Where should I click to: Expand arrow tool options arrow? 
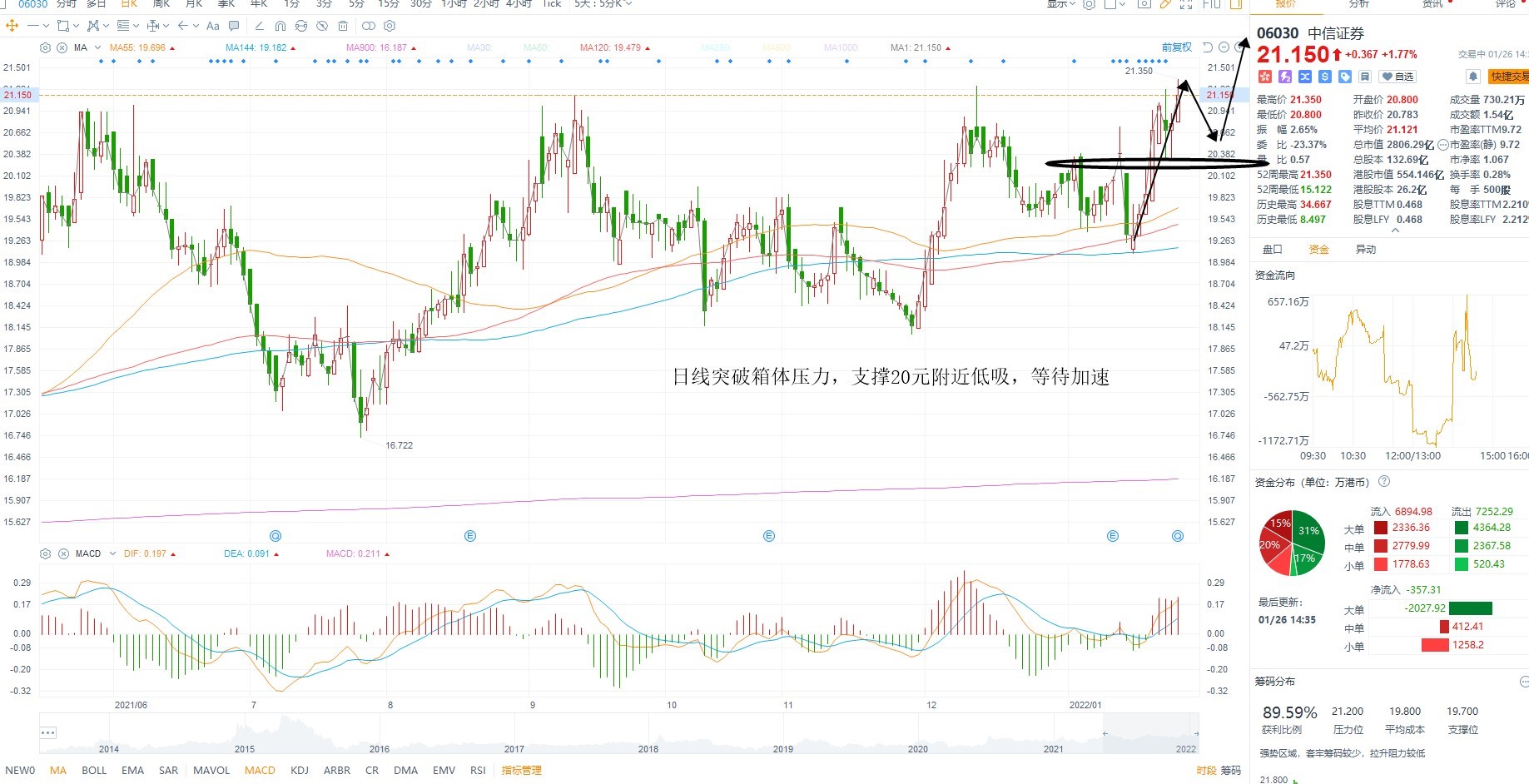pos(196,26)
